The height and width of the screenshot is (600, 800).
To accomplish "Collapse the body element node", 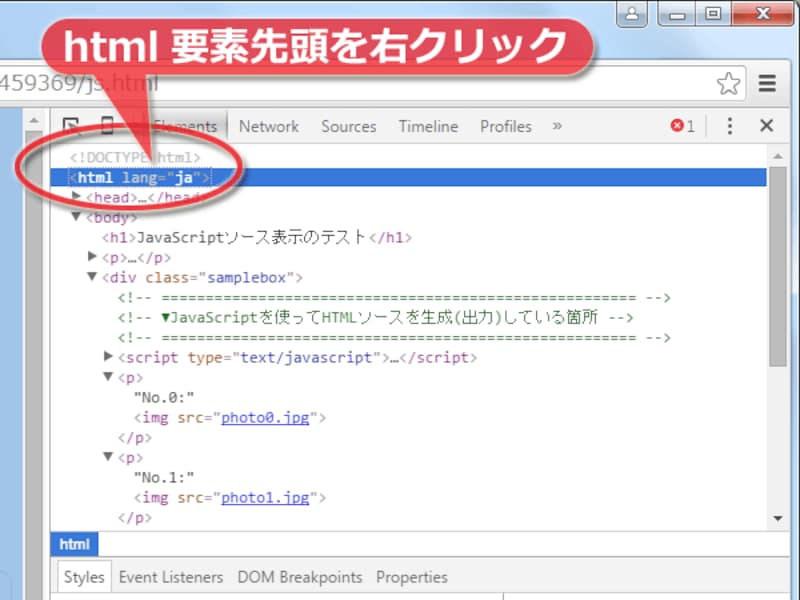I will [79, 217].
